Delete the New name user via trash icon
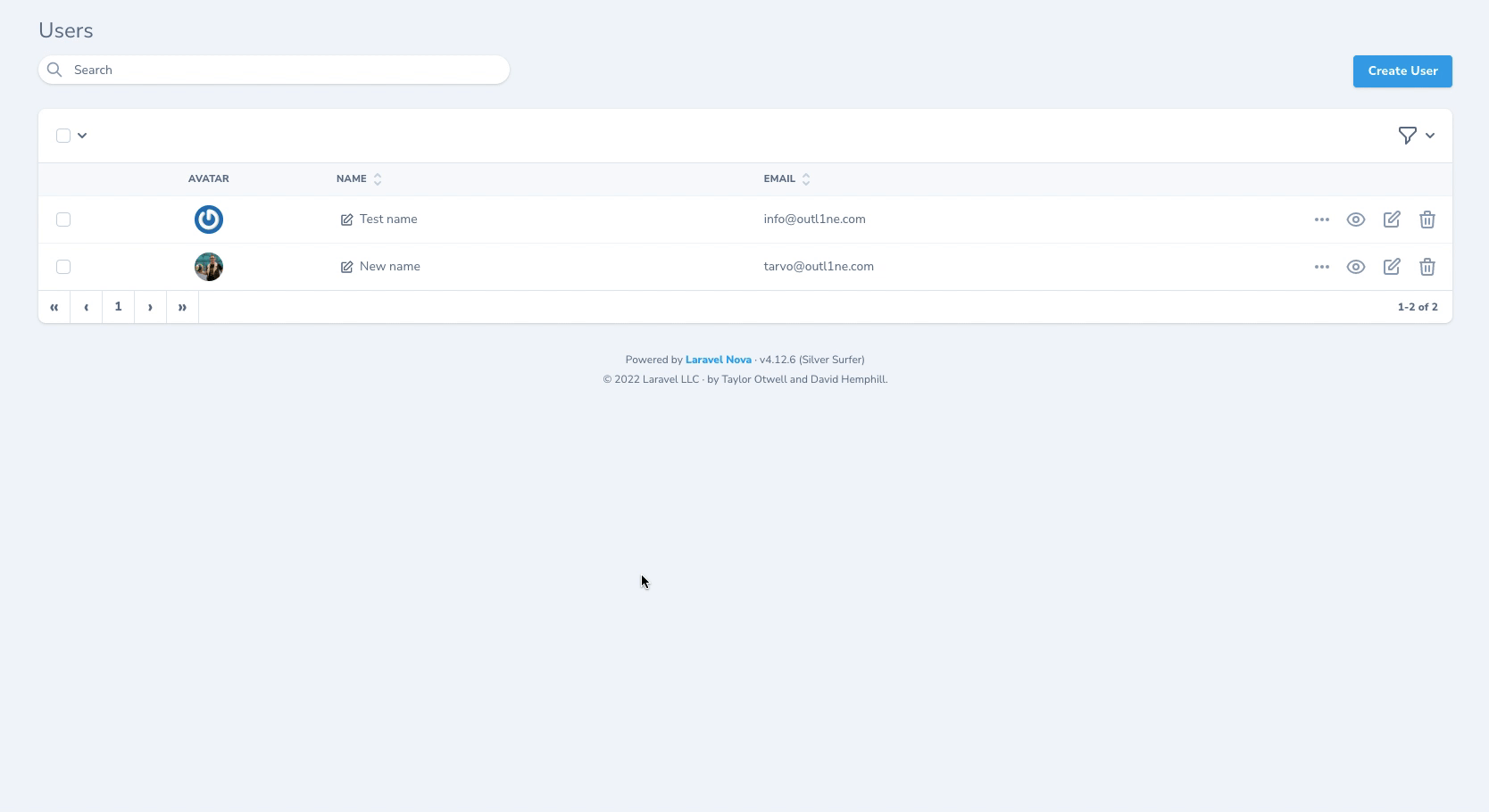 click(x=1427, y=267)
